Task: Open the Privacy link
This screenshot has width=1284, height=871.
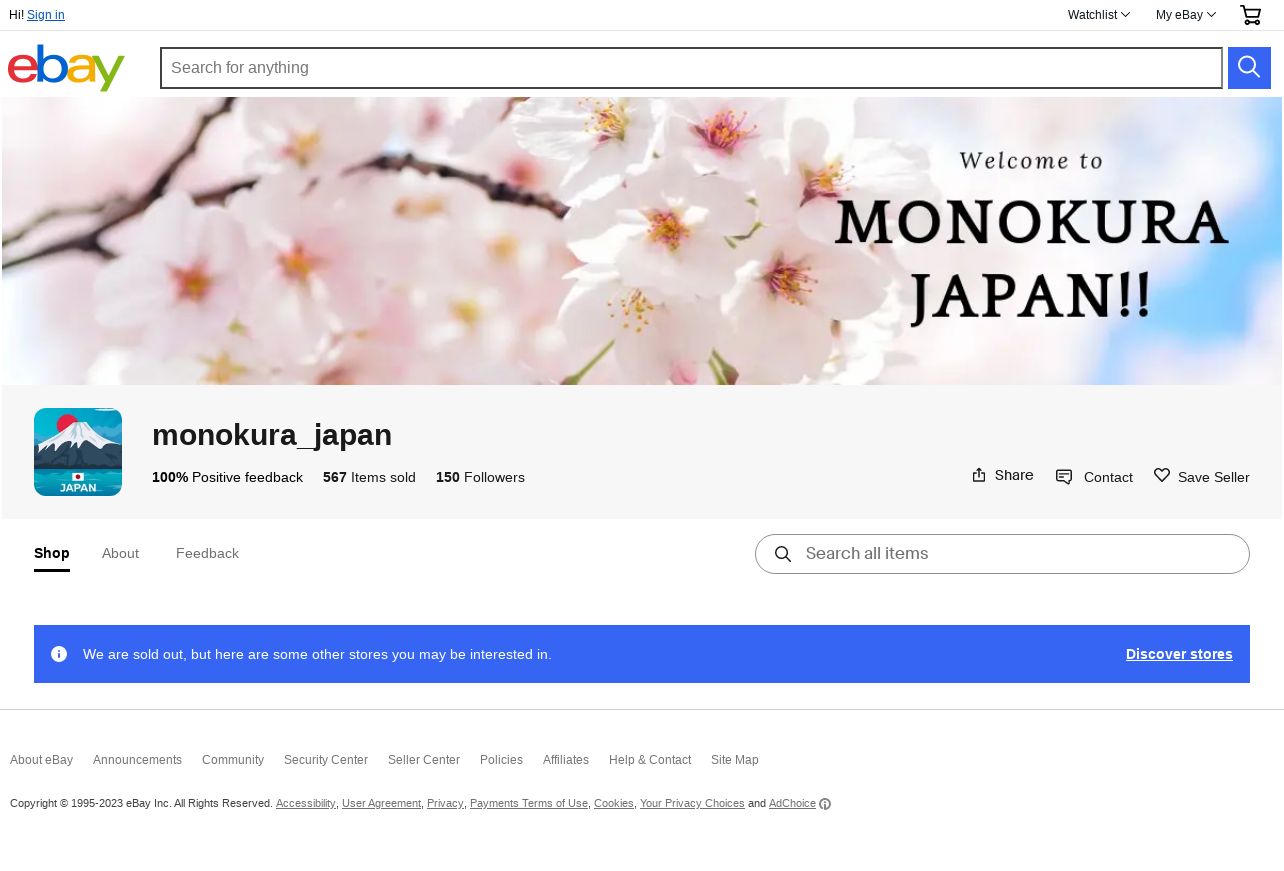Action: tap(445, 803)
